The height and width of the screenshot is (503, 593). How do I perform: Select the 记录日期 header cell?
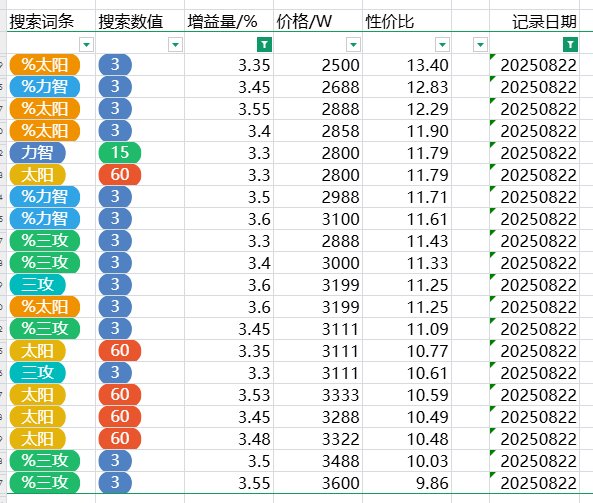pos(534,21)
